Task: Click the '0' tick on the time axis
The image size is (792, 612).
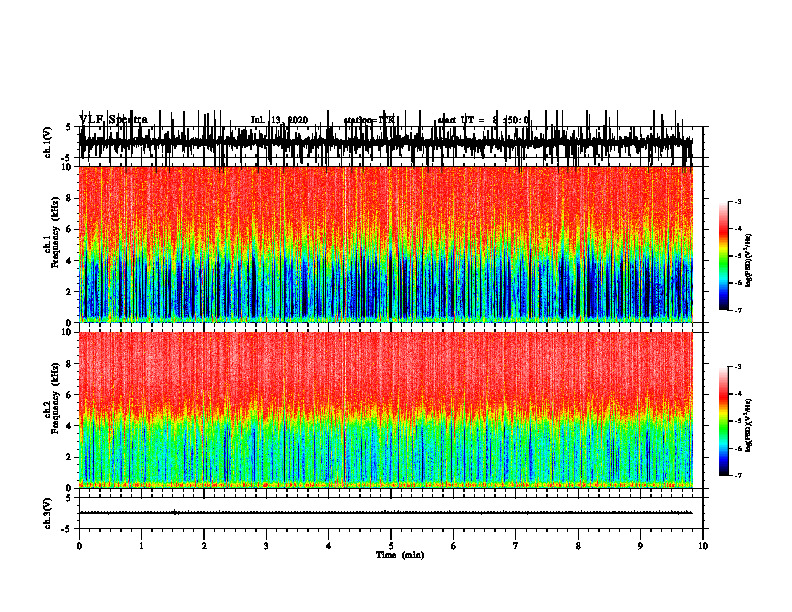Action: (x=79, y=546)
